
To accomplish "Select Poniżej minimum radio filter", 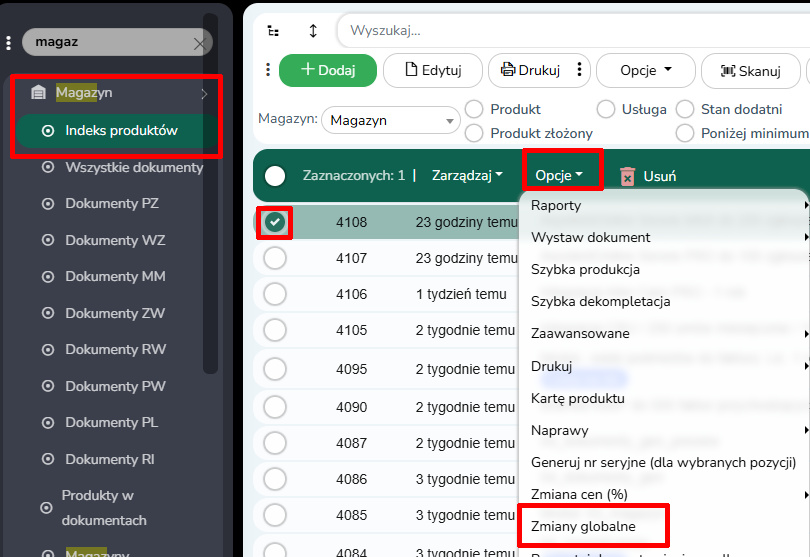I will (x=684, y=133).
